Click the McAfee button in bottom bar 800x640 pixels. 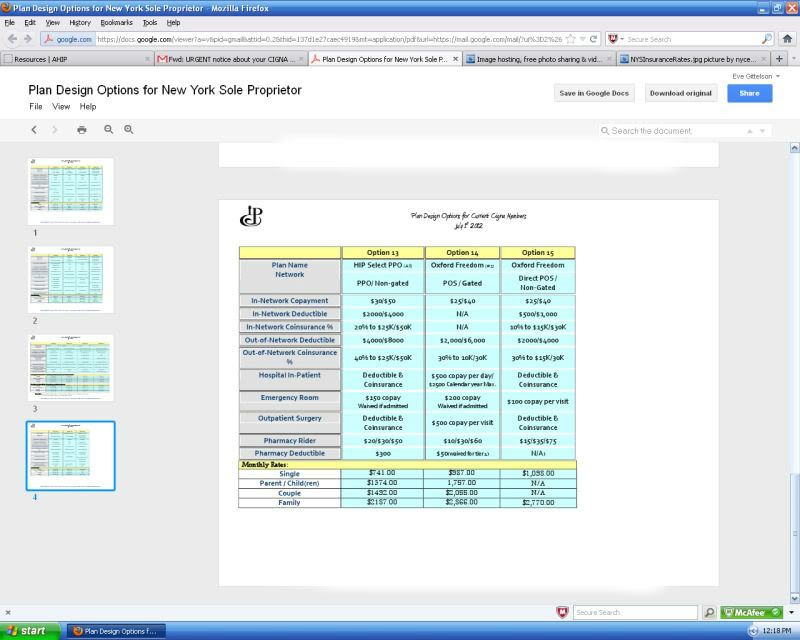(752, 612)
